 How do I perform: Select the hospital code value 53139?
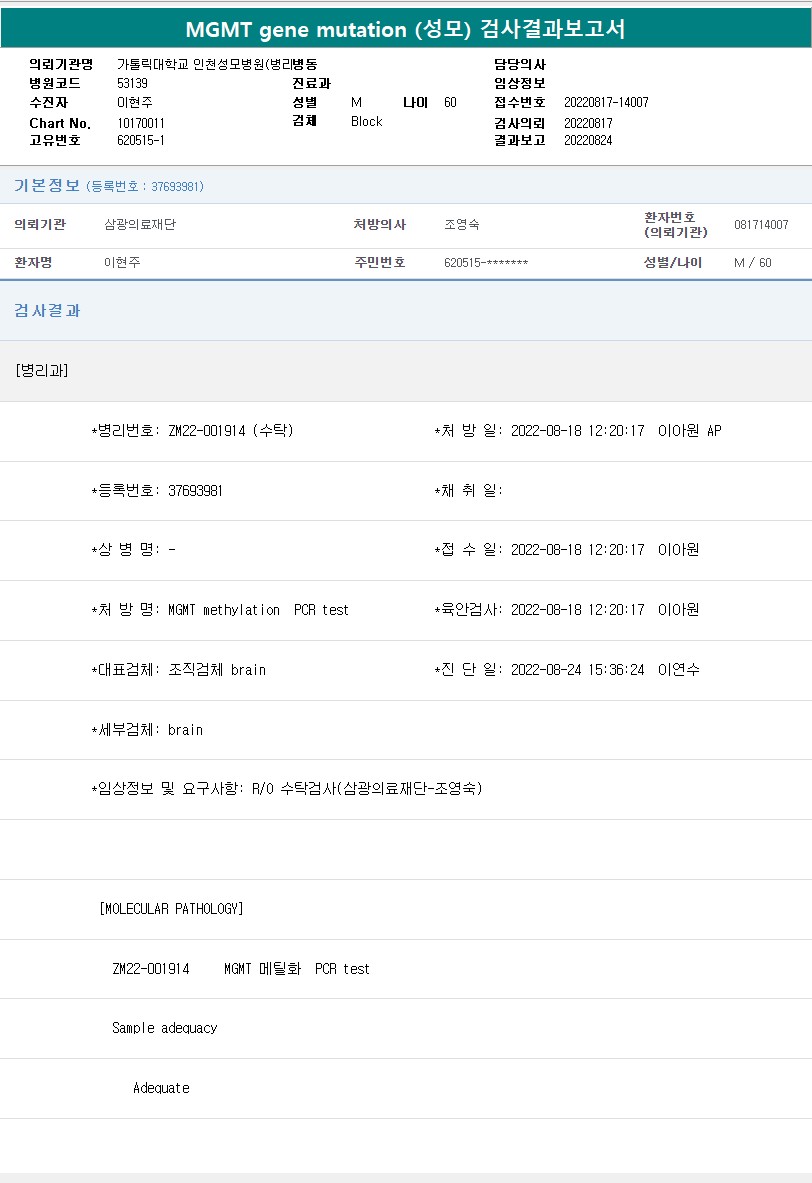tap(133, 84)
